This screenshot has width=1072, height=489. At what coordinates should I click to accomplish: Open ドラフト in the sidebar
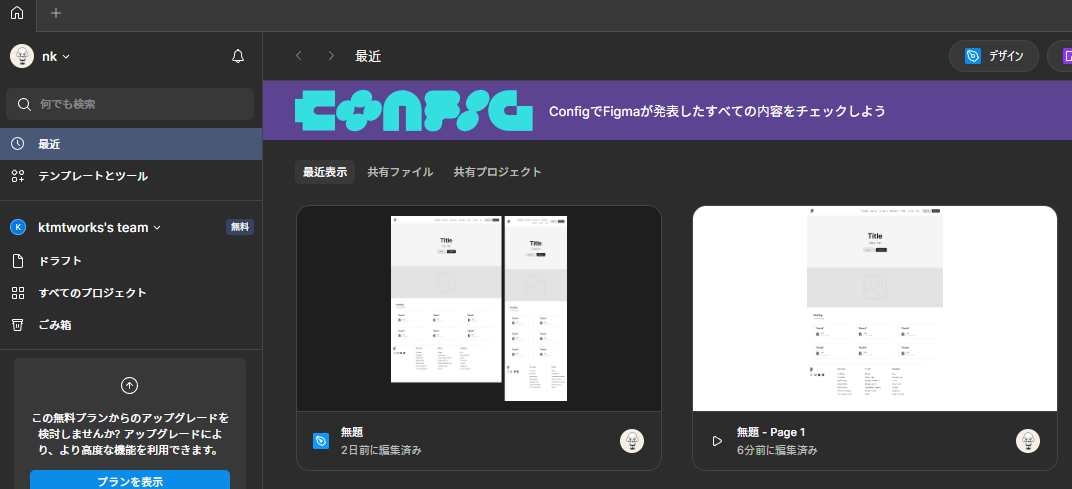tap(131, 261)
